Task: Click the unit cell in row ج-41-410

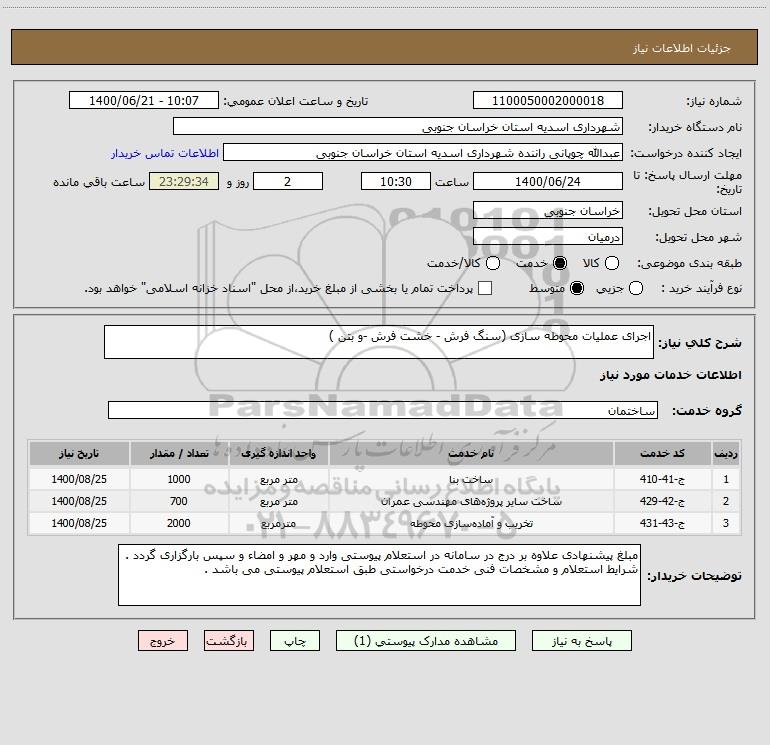Action: (278, 479)
